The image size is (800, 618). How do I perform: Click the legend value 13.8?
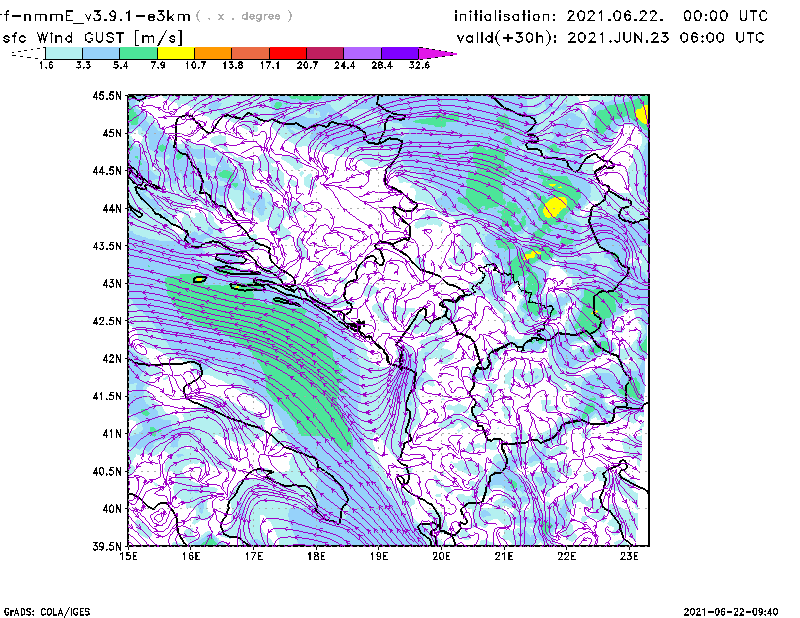click(x=233, y=65)
